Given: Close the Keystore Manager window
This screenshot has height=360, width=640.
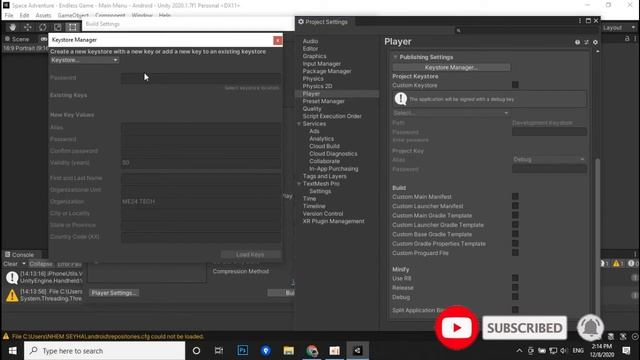Looking at the screenshot, I should [x=278, y=40].
